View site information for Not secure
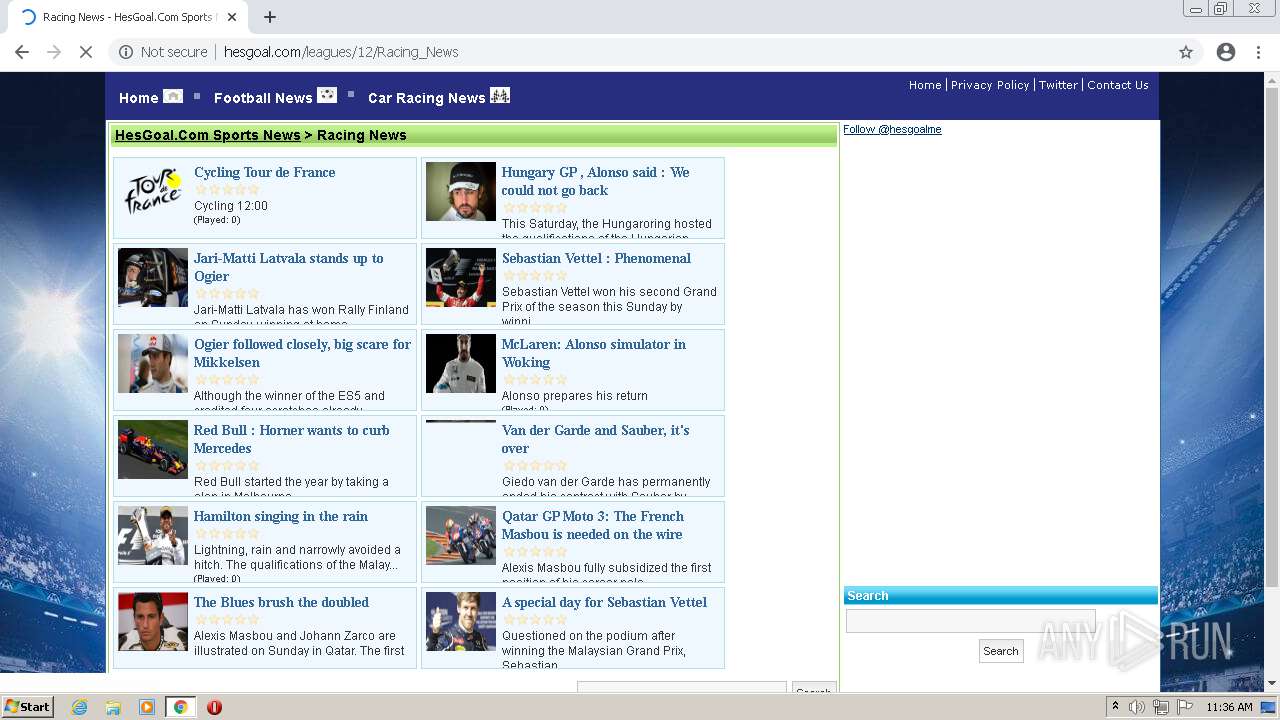The height and width of the screenshot is (720, 1280). pyautogui.click(x=163, y=52)
